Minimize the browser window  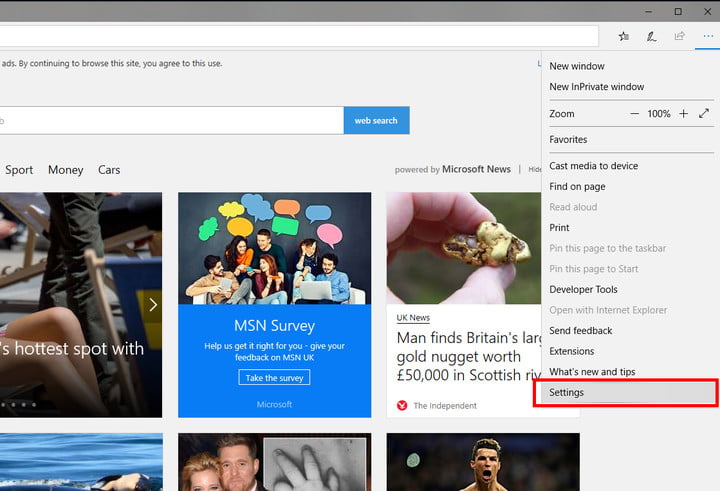(648, 11)
